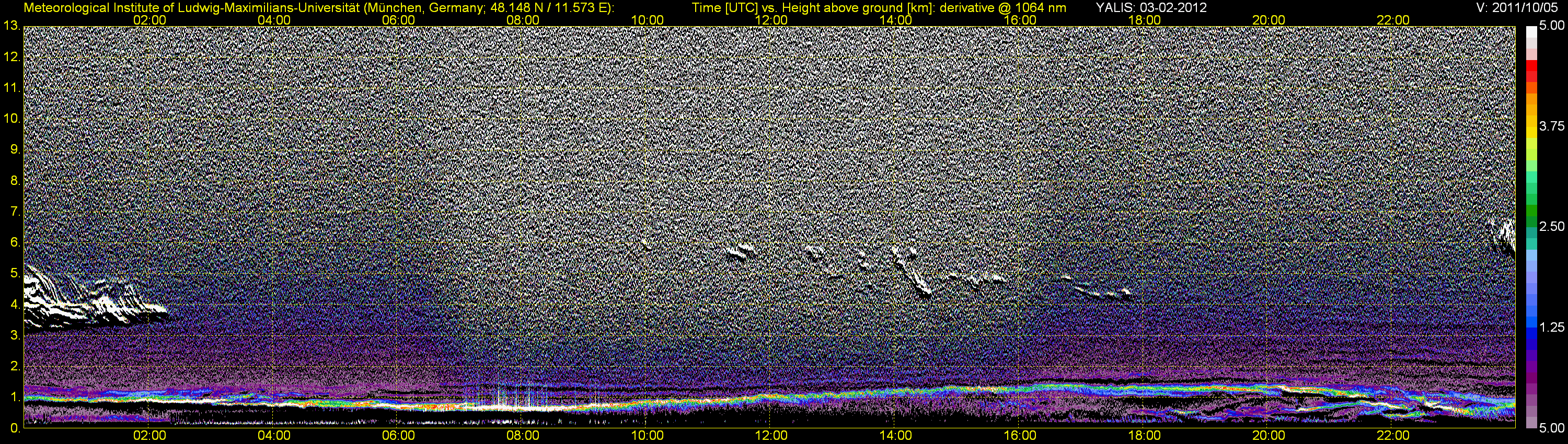
Task: Click the Meteorological Institute of Ludwig-Maximilians-Universität title text
Action: (x=319, y=7)
